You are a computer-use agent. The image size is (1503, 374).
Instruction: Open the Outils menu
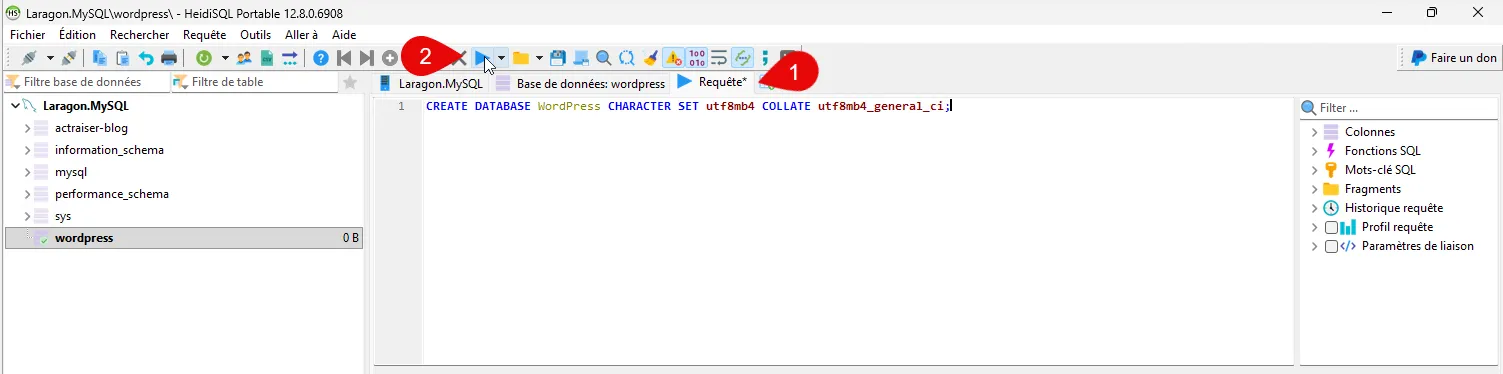256,34
